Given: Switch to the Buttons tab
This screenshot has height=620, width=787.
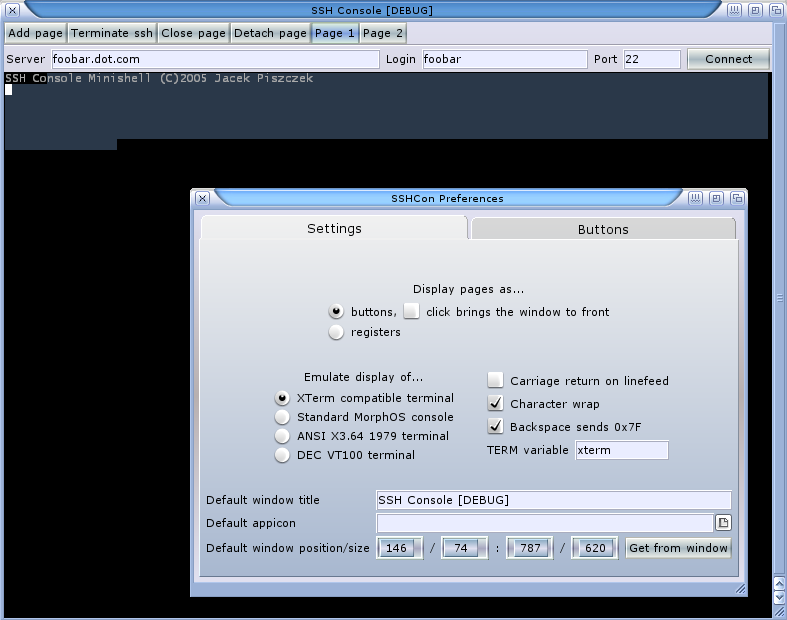Looking at the screenshot, I should [603, 229].
